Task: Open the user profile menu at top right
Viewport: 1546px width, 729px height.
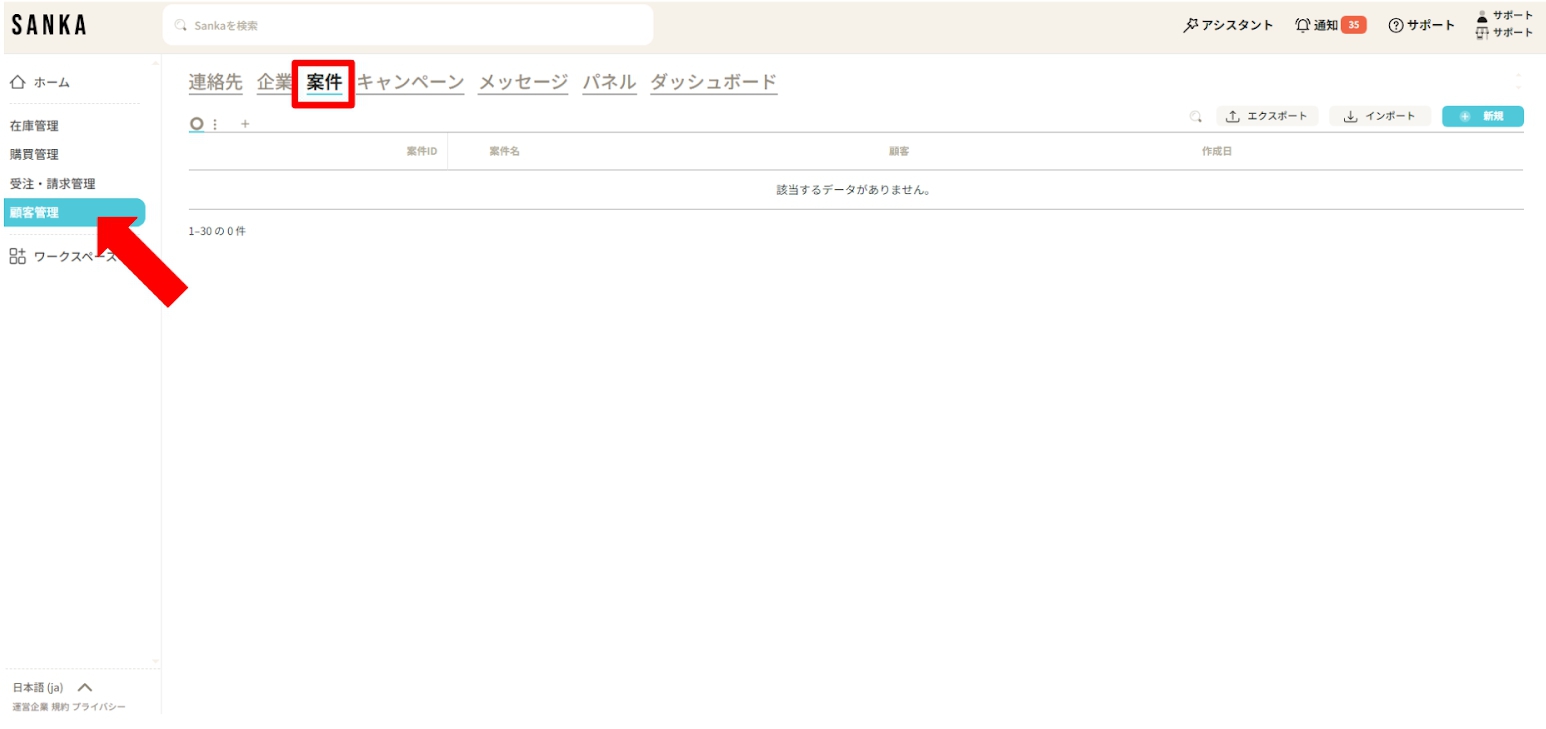Action: coord(1504,24)
